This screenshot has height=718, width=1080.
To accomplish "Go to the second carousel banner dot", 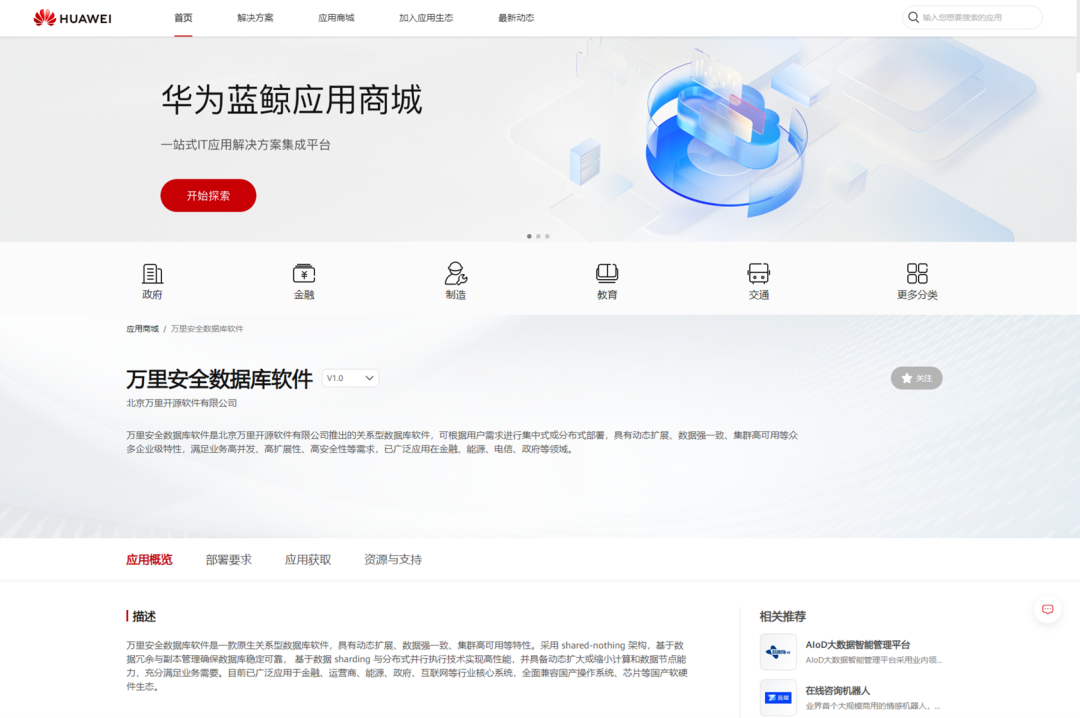I will point(538,236).
